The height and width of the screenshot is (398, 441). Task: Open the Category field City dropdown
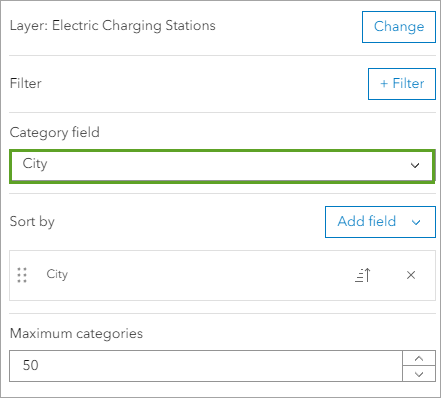(x=222, y=166)
